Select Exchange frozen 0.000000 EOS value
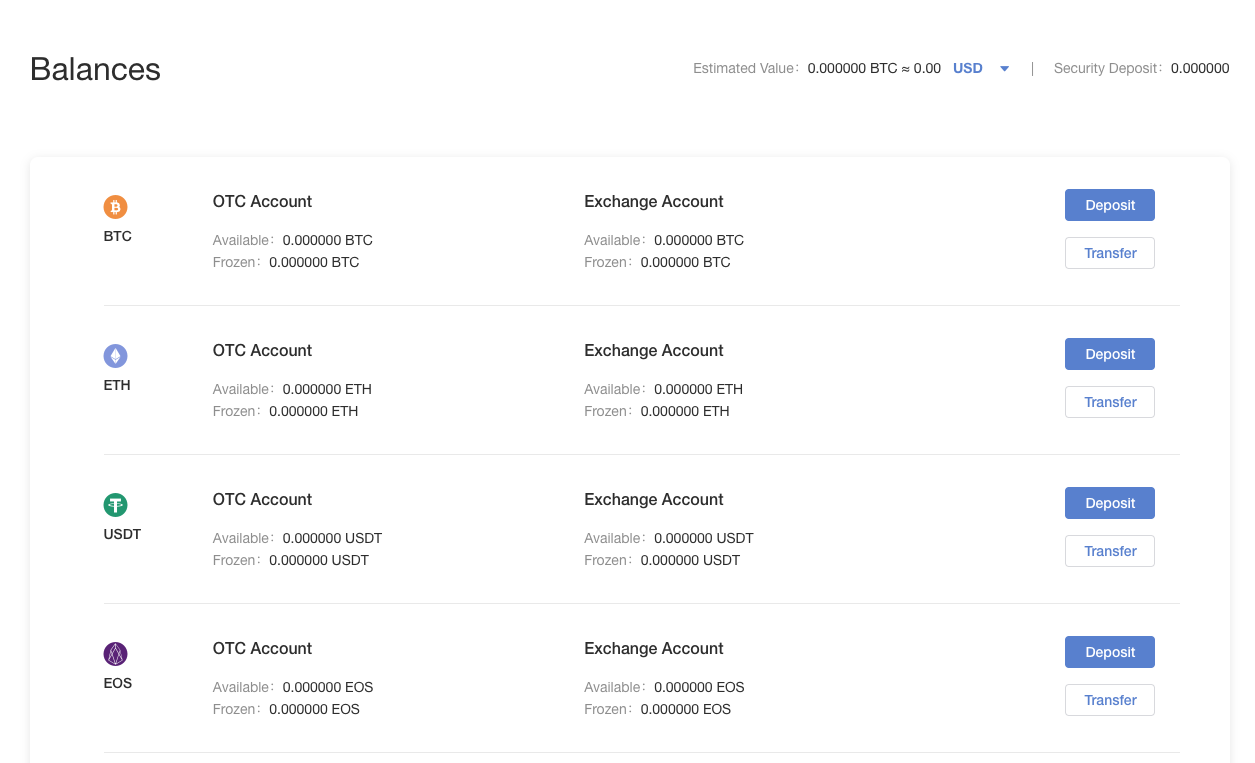The width and height of the screenshot is (1255, 763). [x=686, y=709]
